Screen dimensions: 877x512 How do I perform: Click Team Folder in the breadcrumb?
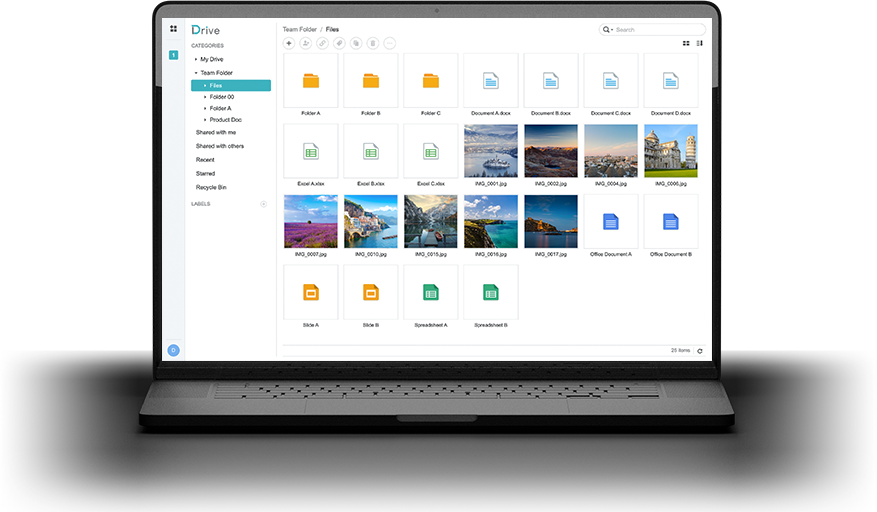(x=299, y=30)
